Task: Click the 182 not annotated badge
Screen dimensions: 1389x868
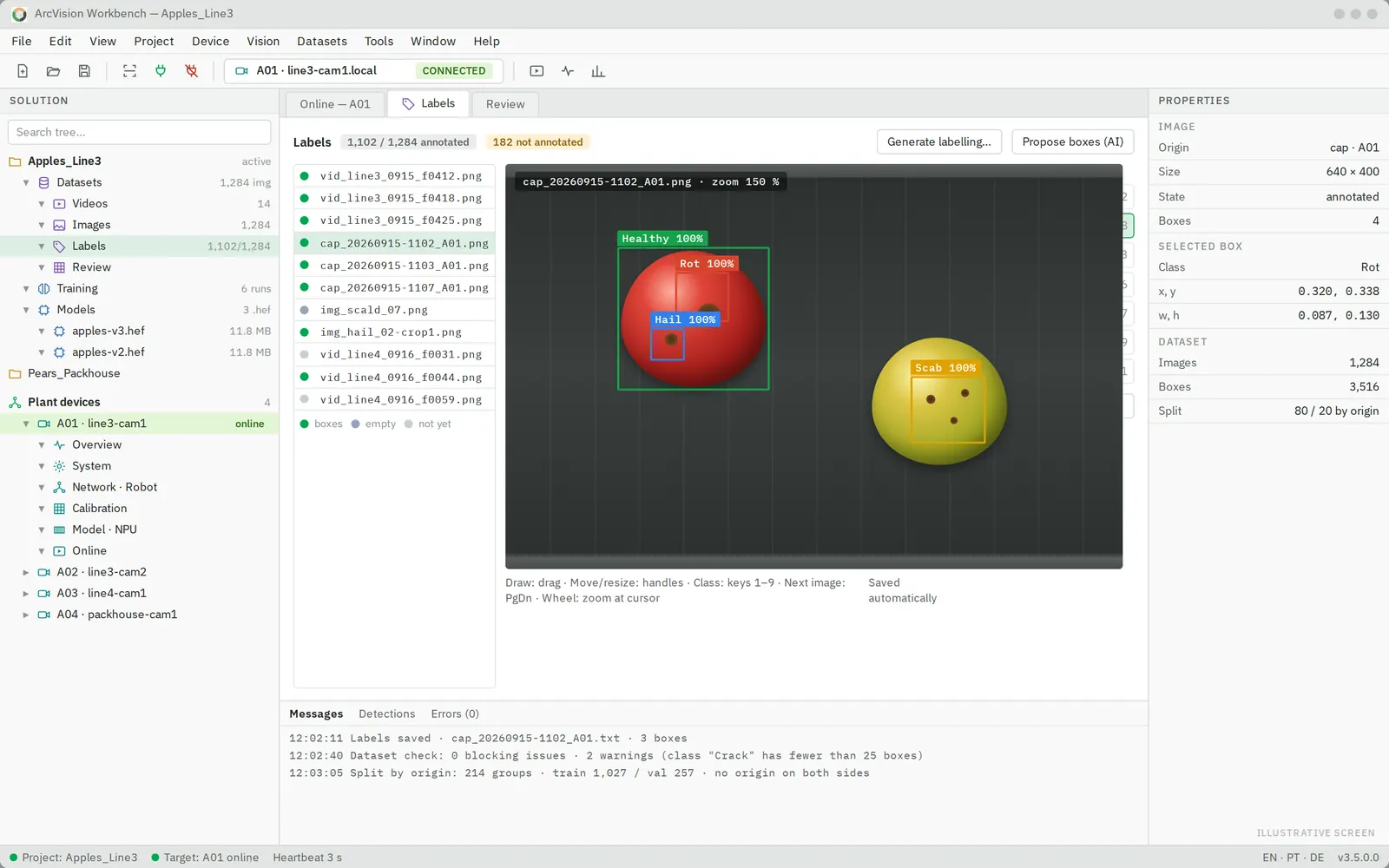Action: pos(537,141)
